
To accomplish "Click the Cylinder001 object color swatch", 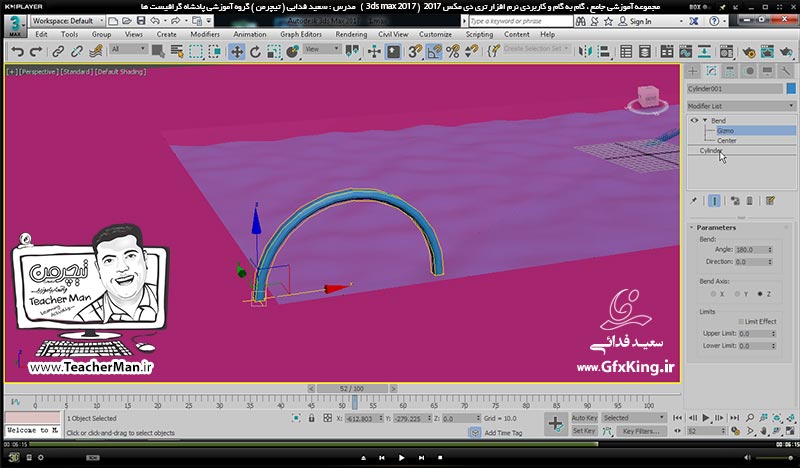I will point(791,89).
